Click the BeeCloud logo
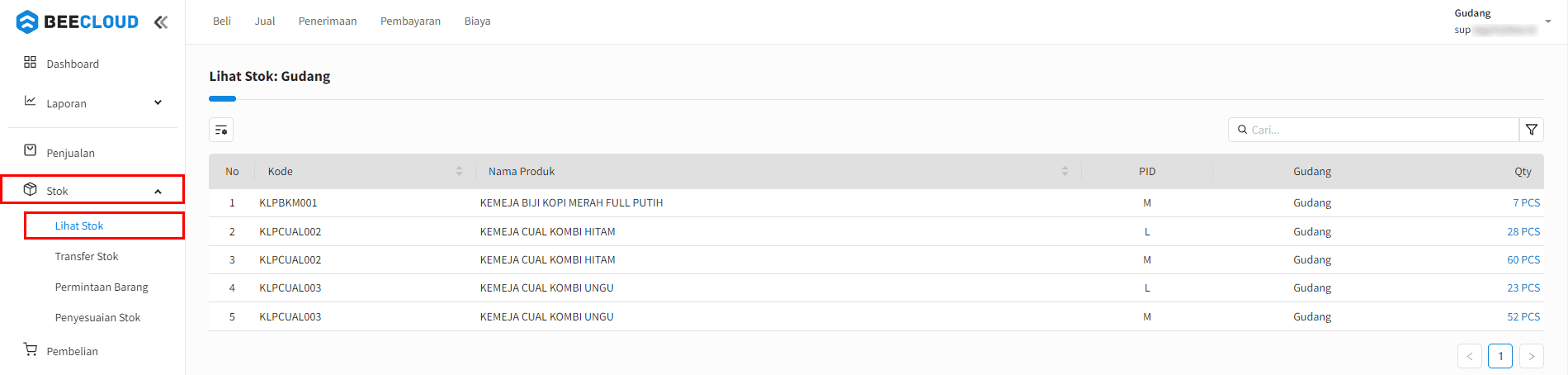This screenshot has width=1568, height=375. coord(78,22)
